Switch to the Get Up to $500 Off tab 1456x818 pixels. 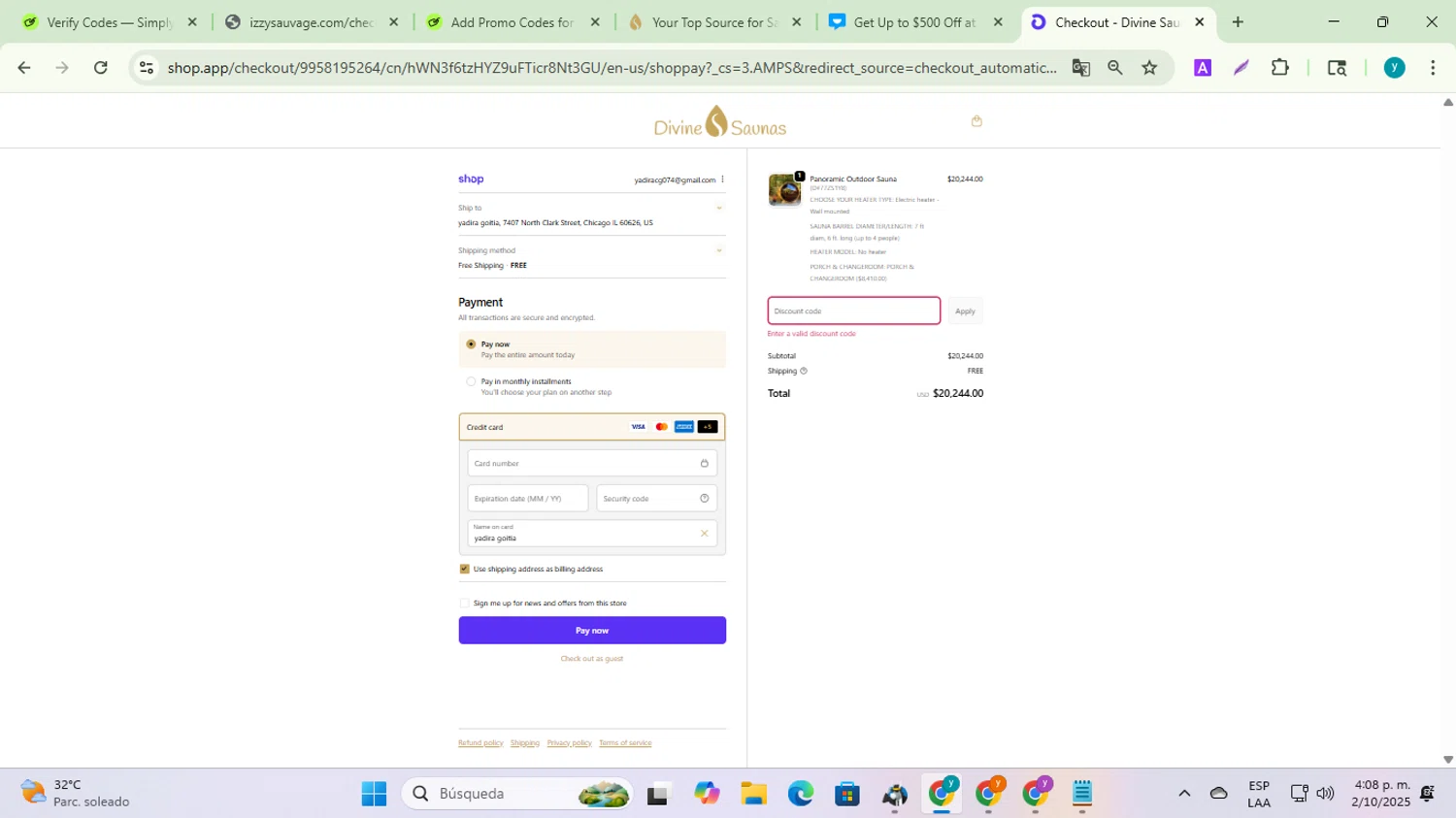pos(914,22)
